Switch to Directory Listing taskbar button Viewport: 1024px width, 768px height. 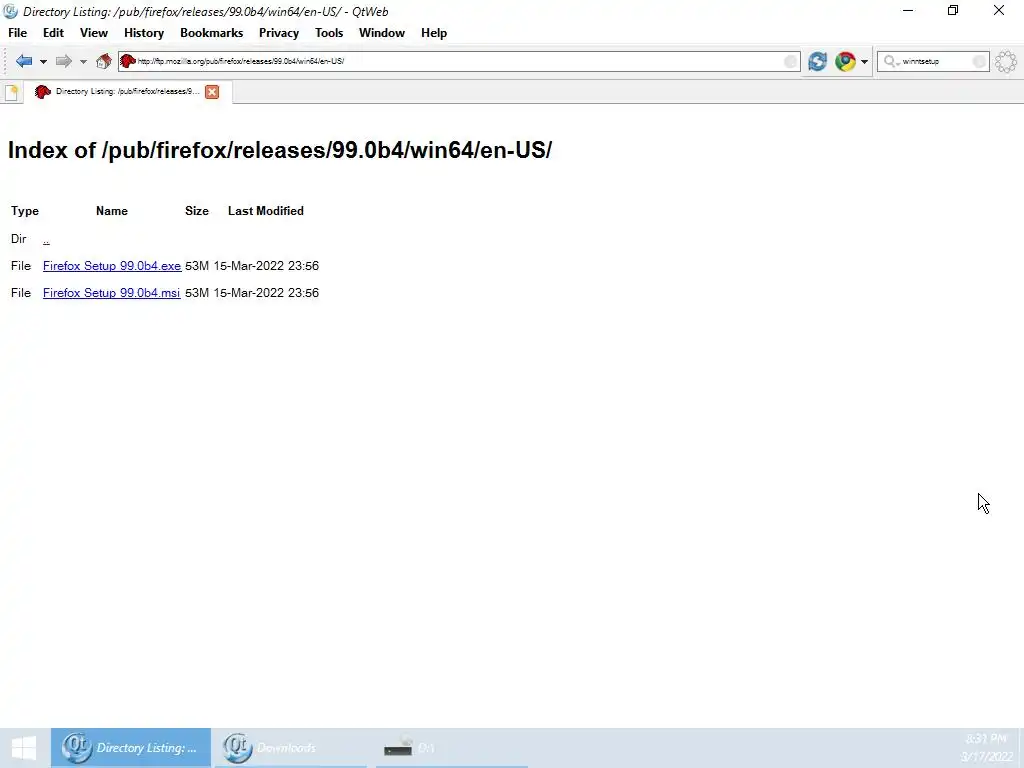(x=131, y=748)
